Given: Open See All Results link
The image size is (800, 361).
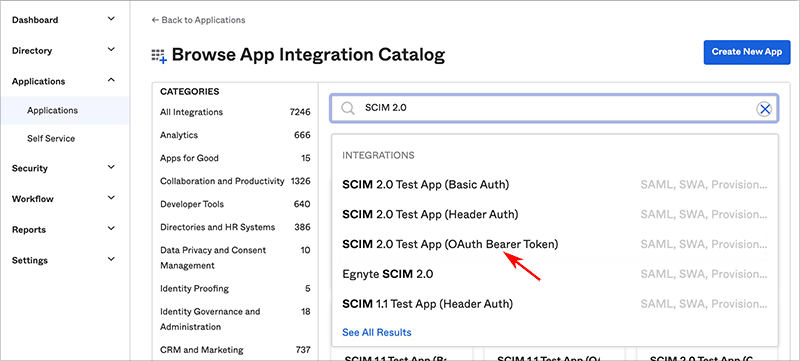Looking at the screenshot, I should [377, 332].
